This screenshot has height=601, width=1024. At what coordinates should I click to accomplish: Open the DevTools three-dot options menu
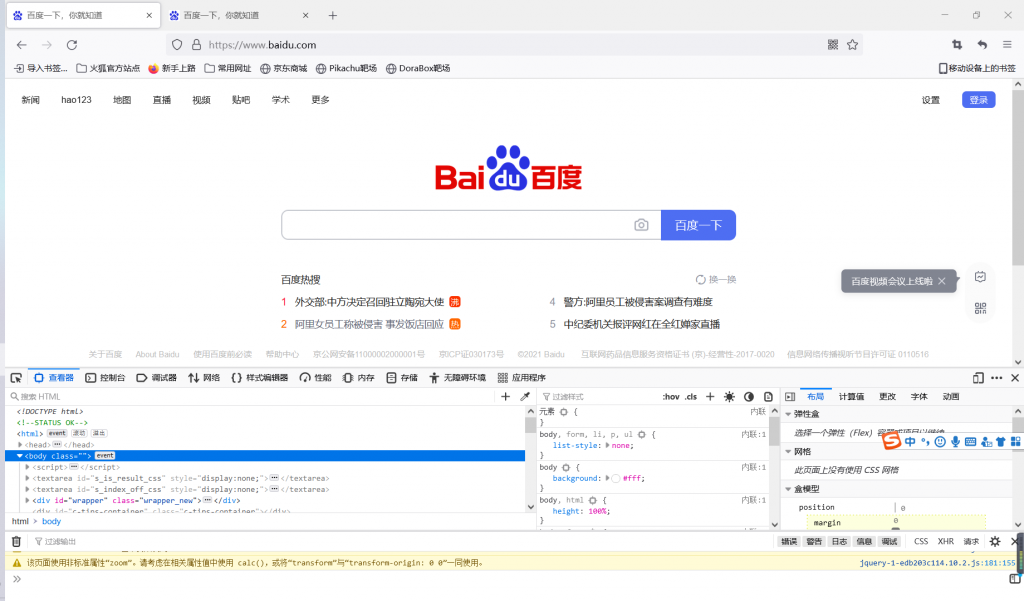click(x=997, y=378)
